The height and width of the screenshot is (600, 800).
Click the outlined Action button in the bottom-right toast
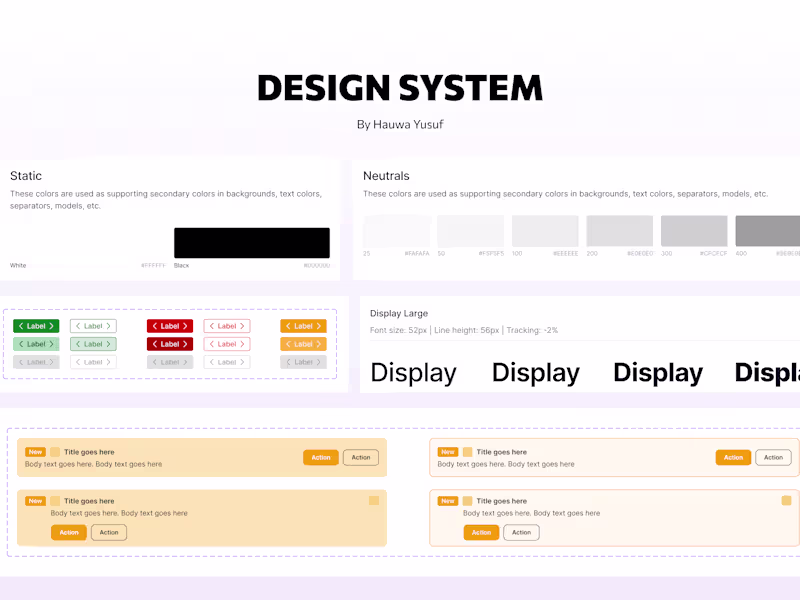coord(521,532)
